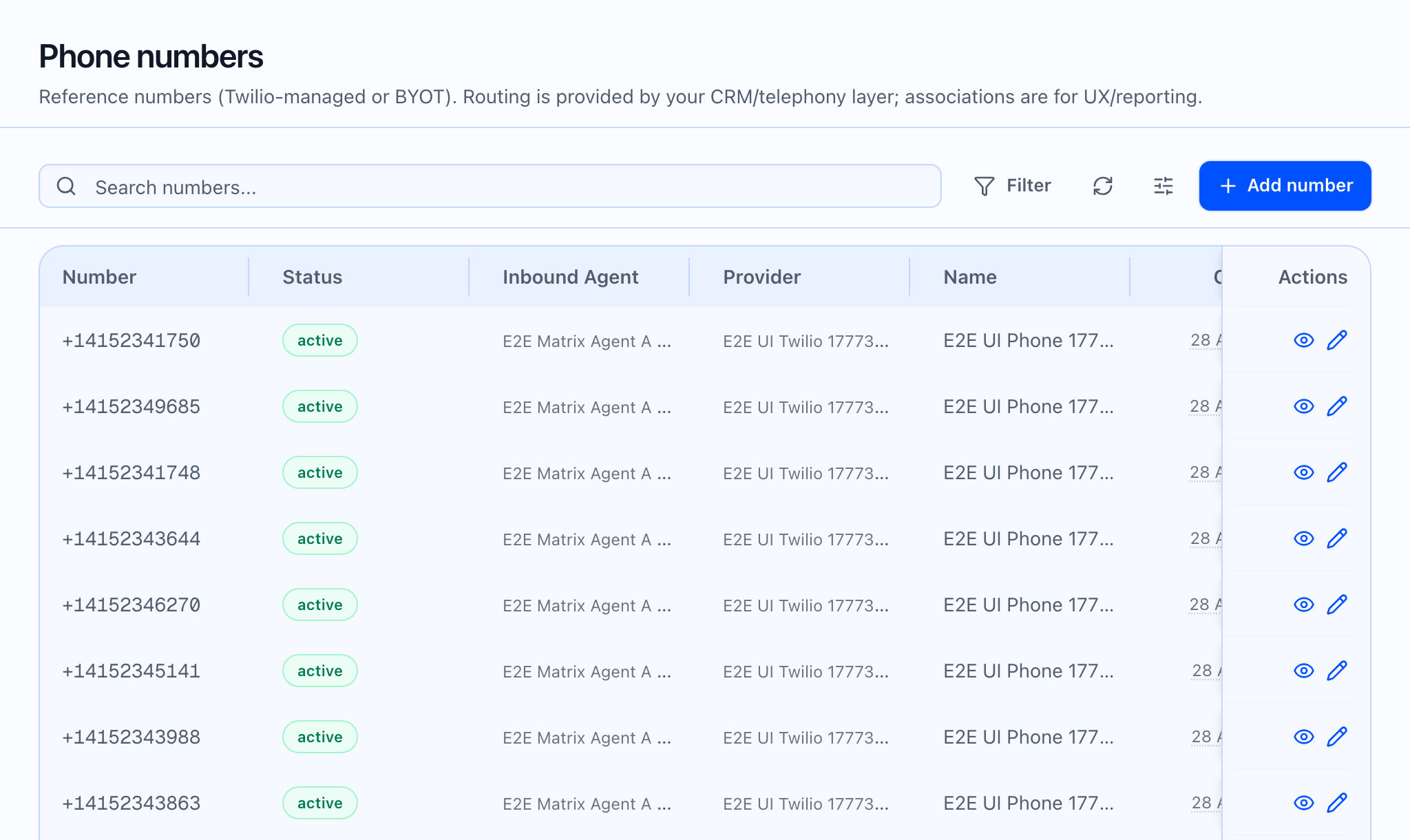Select phone number +14152346270
Image resolution: width=1410 pixels, height=840 pixels.
point(131,605)
